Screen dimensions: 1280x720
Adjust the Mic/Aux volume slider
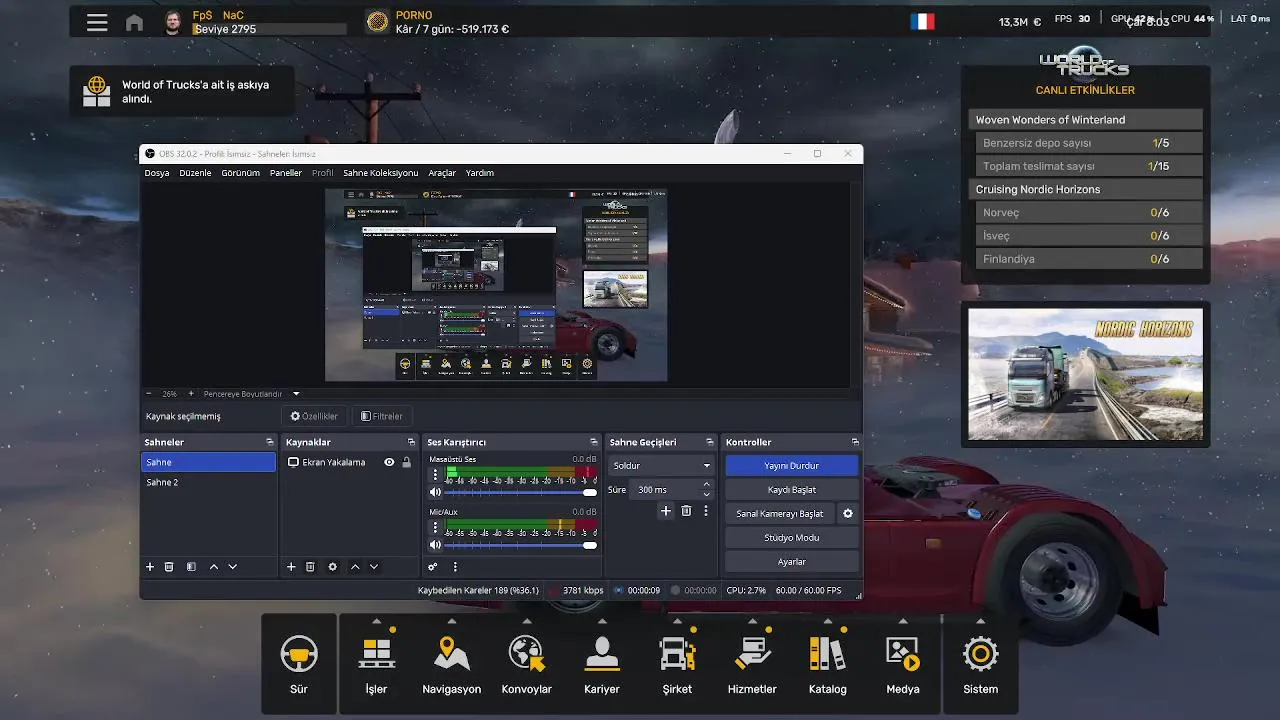tap(519, 545)
